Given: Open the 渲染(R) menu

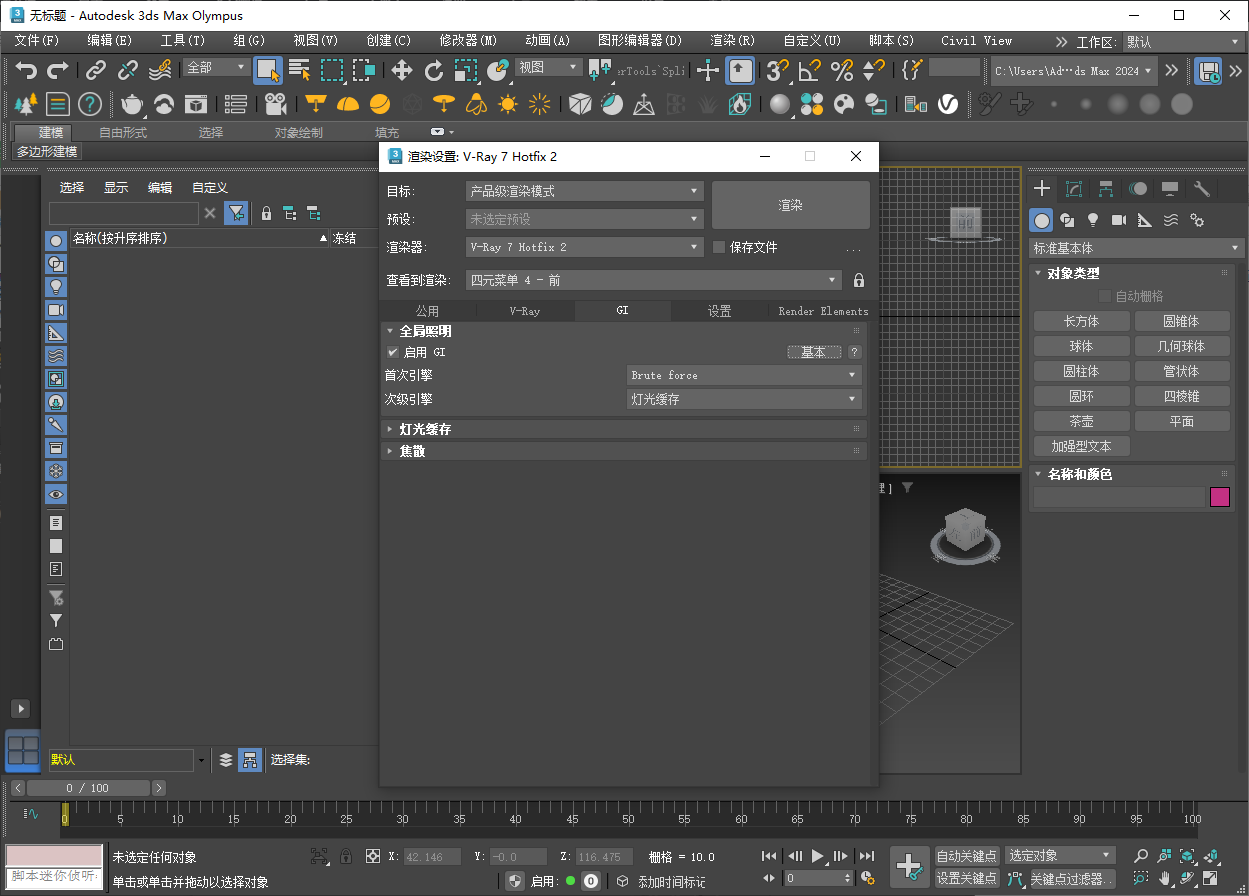Looking at the screenshot, I should pyautogui.click(x=732, y=41).
